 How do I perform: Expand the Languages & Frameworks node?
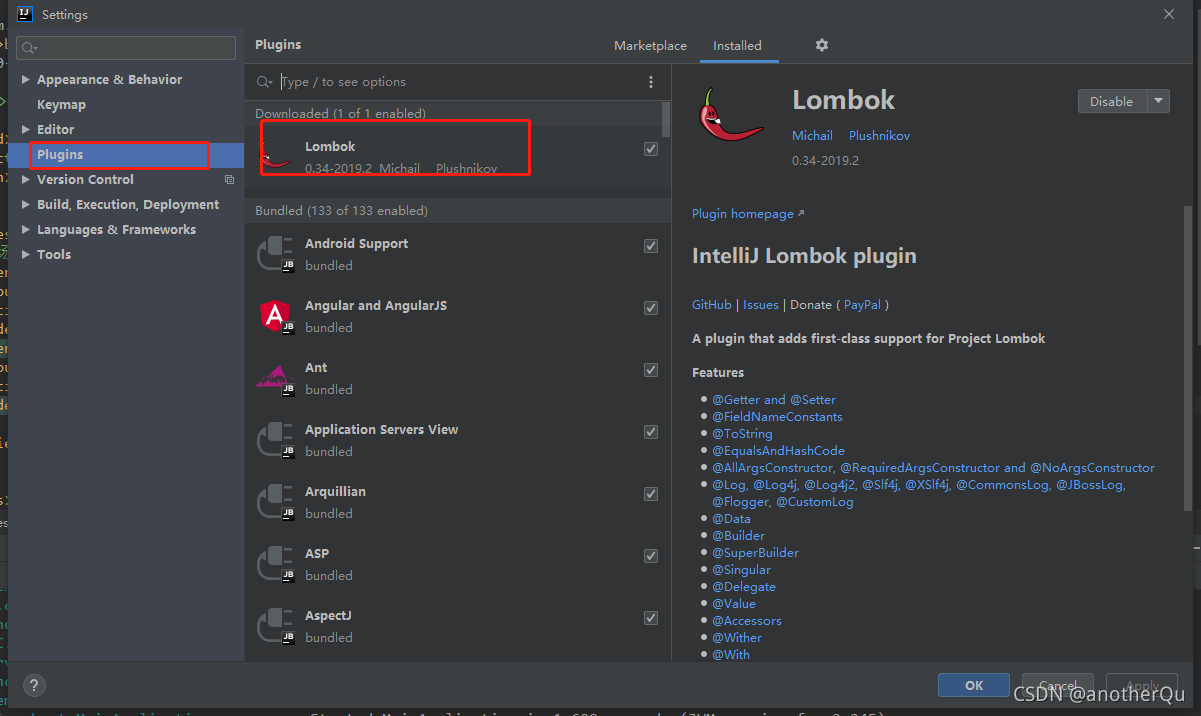pyautogui.click(x=26, y=230)
